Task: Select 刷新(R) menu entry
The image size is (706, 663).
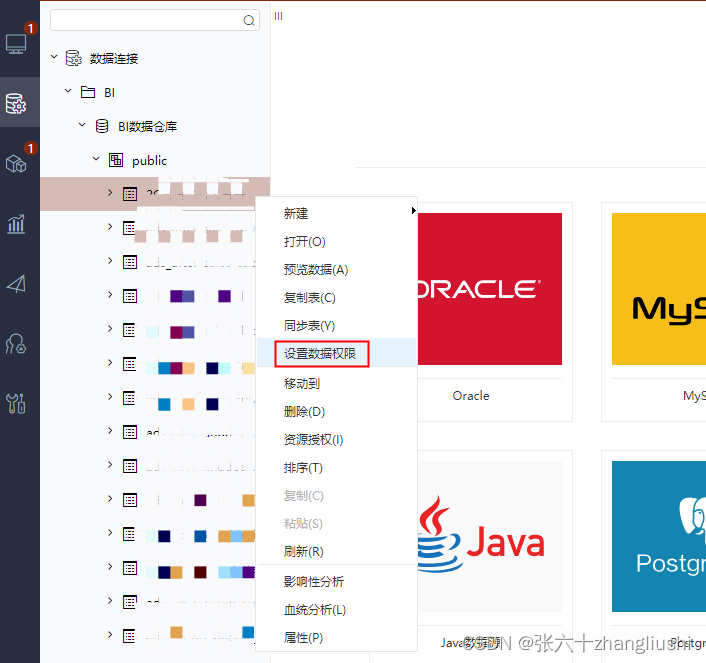Action: click(x=336, y=551)
